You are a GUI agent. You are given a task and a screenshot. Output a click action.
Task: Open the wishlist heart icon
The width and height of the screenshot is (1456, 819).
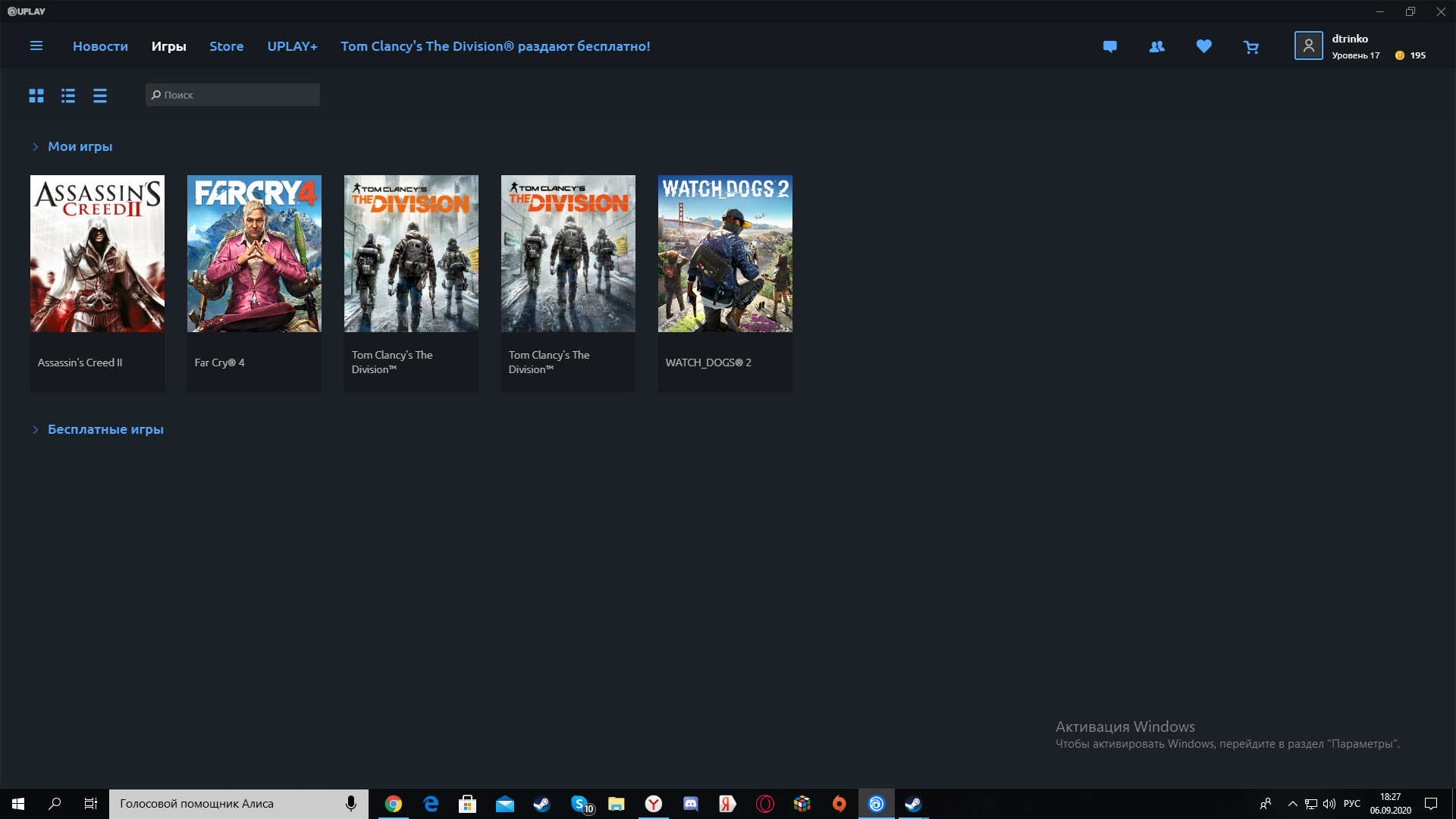1204,46
